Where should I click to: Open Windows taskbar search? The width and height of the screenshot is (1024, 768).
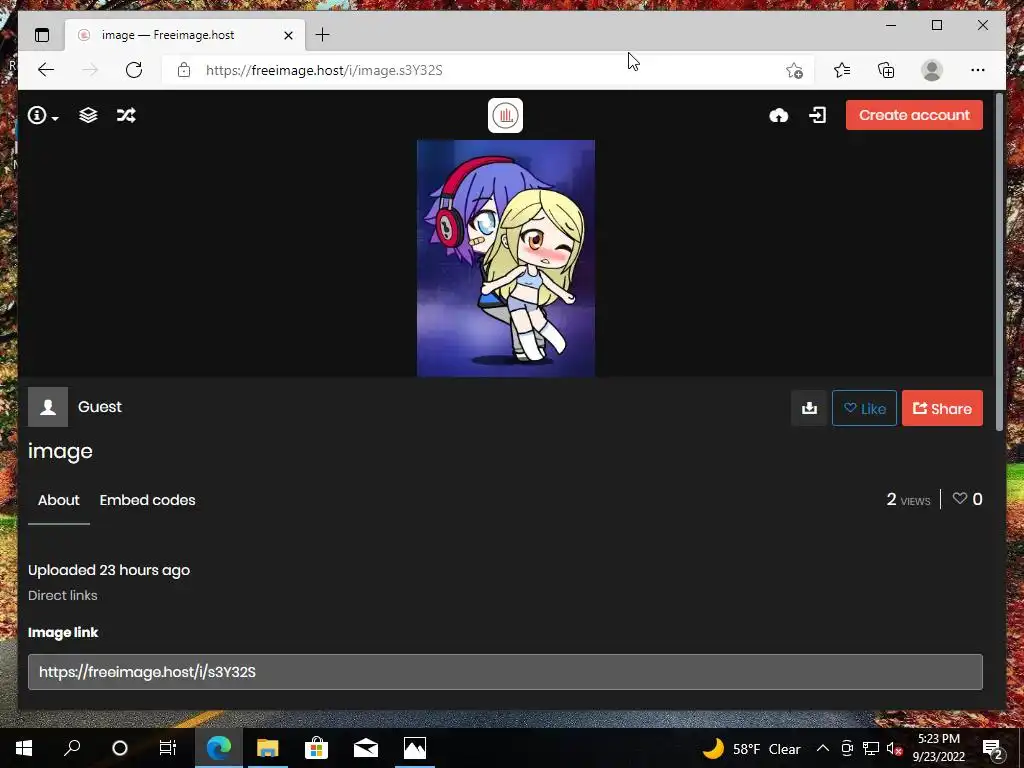click(x=72, y=748)
